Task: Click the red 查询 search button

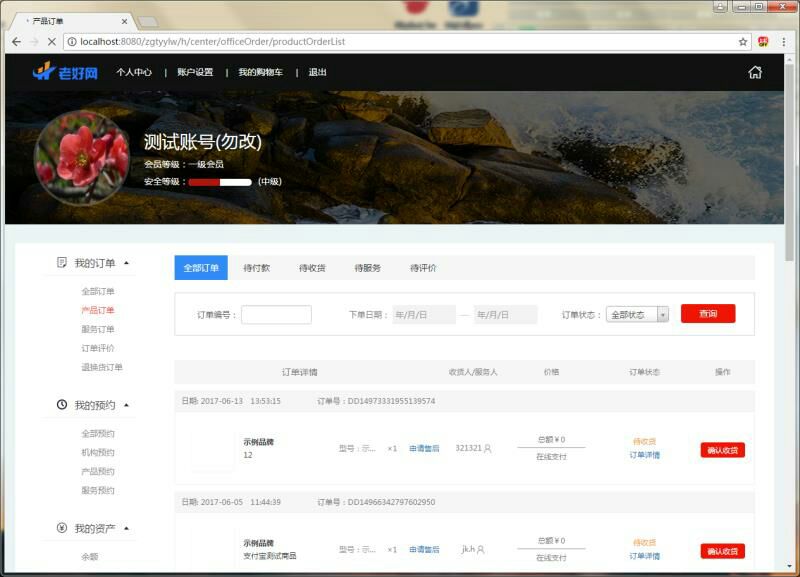Action: [x=708, y=314]
